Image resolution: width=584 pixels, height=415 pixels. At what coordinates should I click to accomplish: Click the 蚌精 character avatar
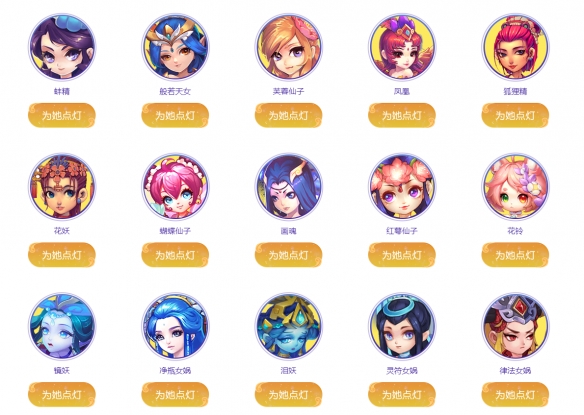[62, 47]
